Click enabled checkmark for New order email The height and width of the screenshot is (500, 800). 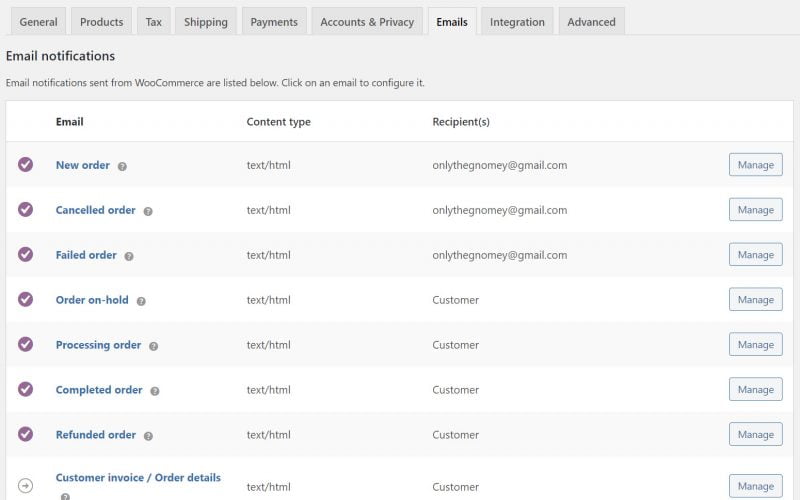26,165
